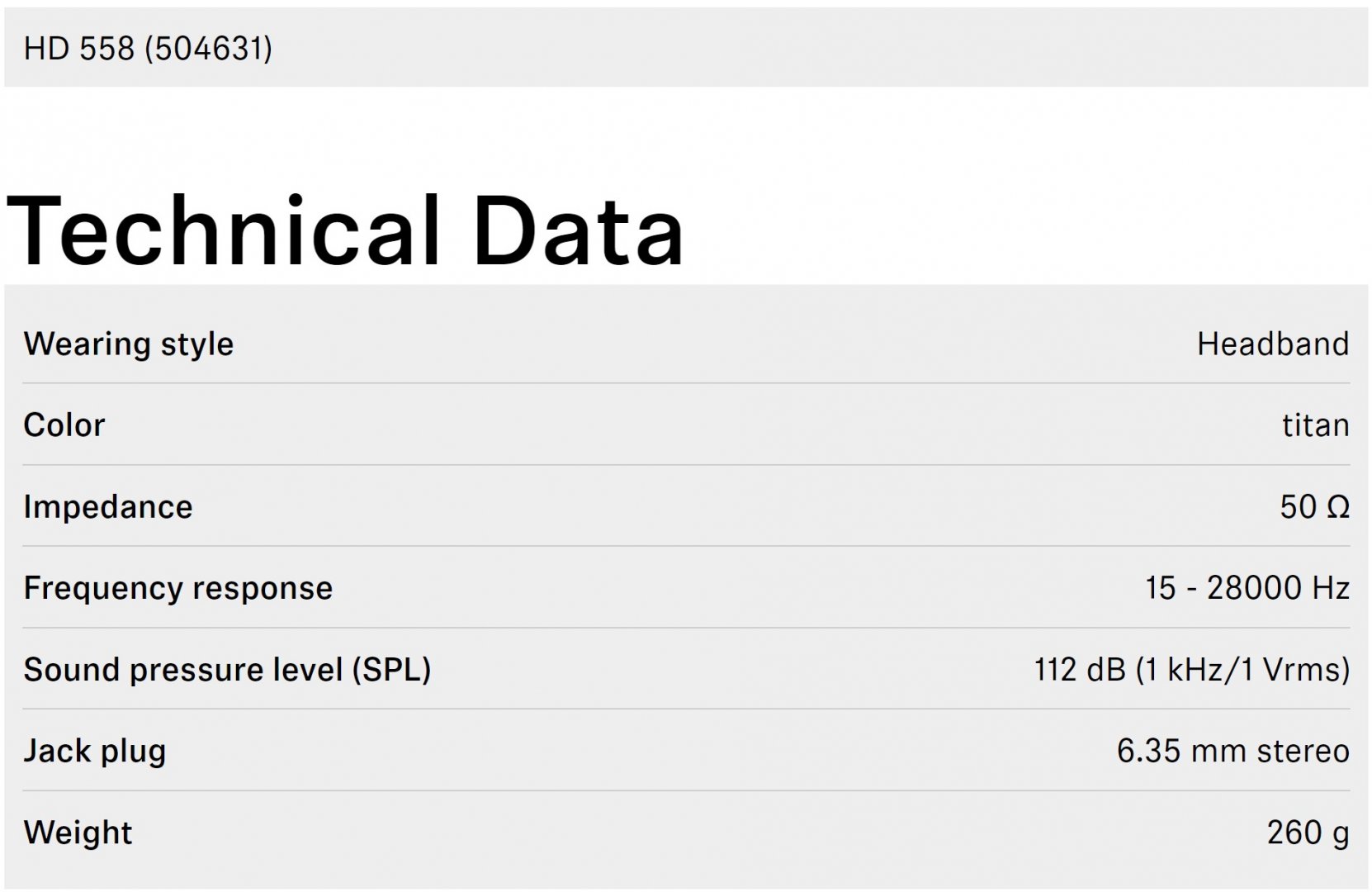Viewport: 1372px width, 892px height.
Task: Select the Headband value text
Action: pyautogui.click(x=1273, y=344)
